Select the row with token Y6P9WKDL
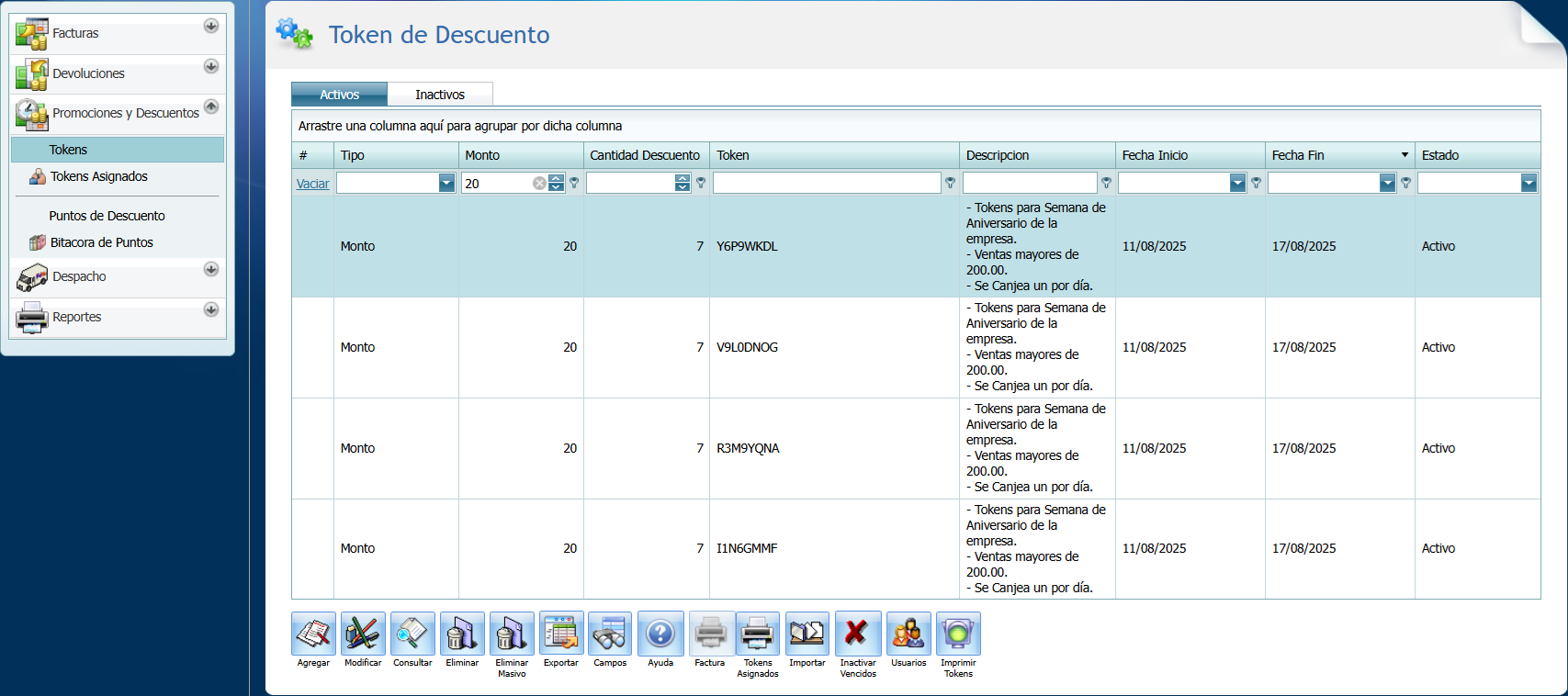1568x696 pixels. pyautogui.click(x=916, y=246)
